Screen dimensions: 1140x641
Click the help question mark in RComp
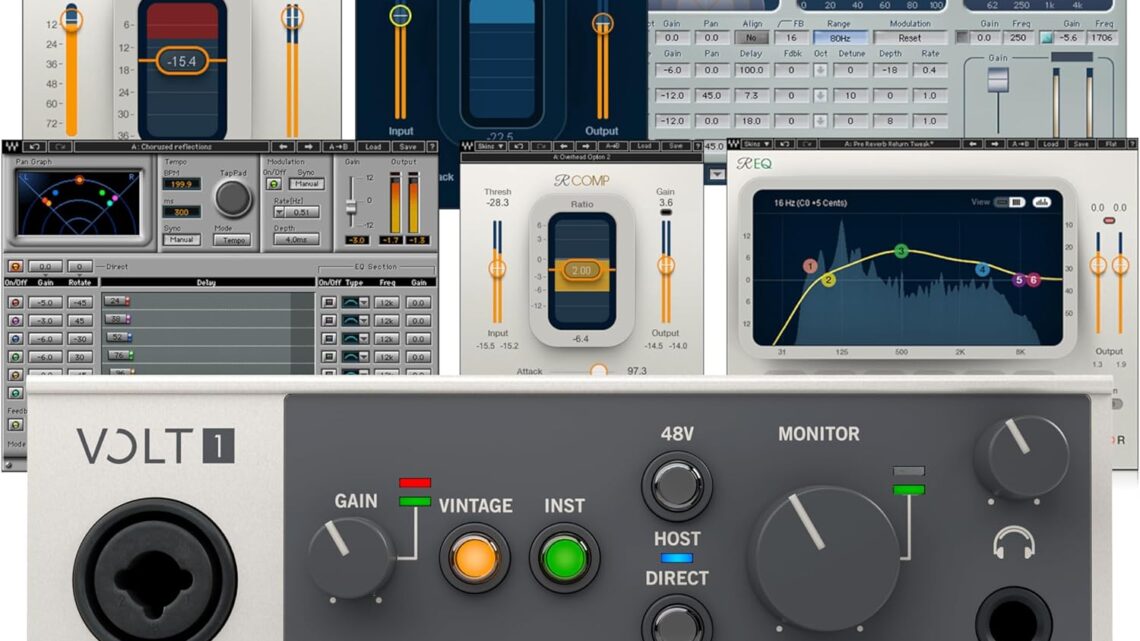tap(695, 146)
